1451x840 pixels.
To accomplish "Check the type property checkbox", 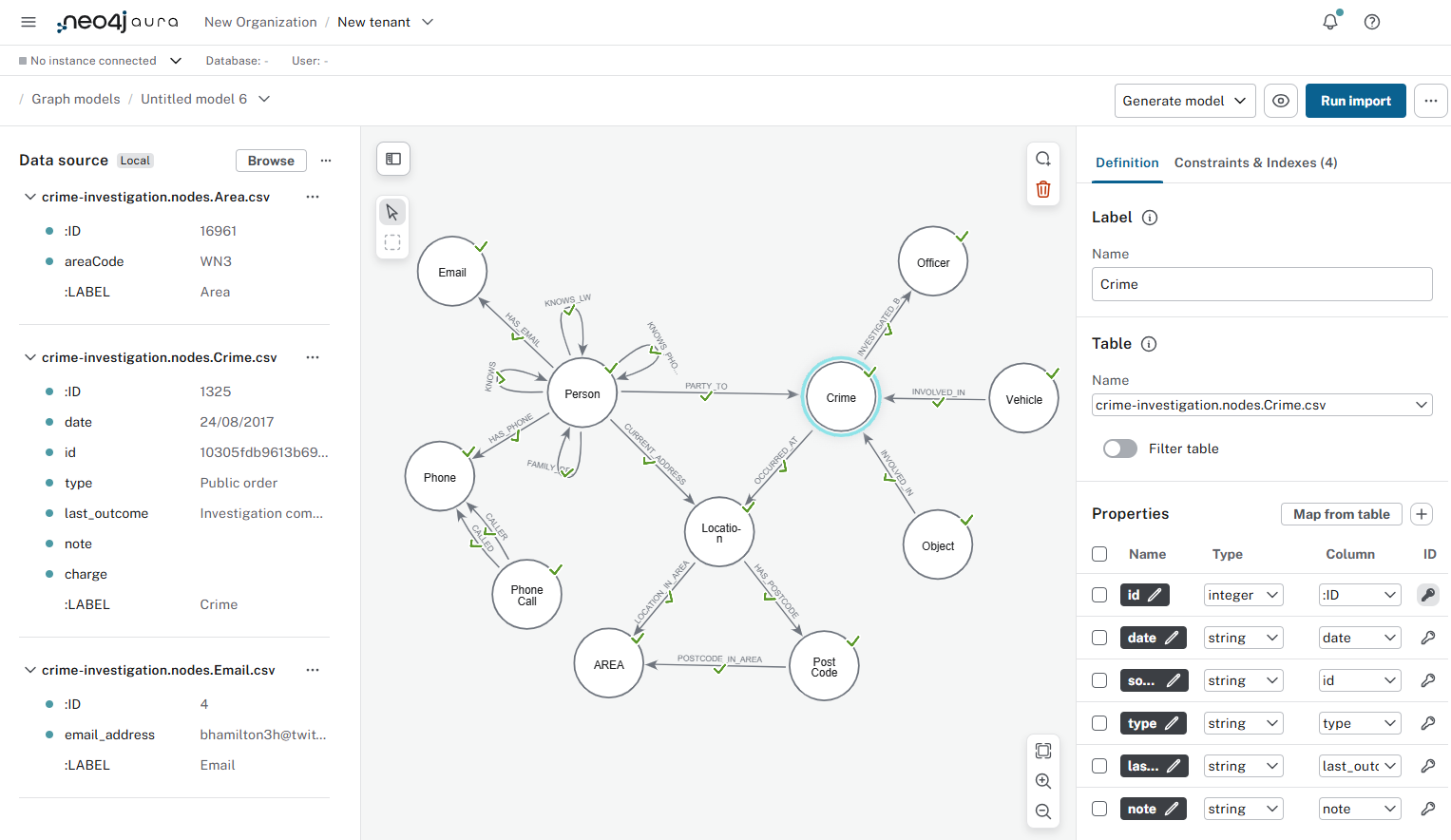I will [1099, 723].
